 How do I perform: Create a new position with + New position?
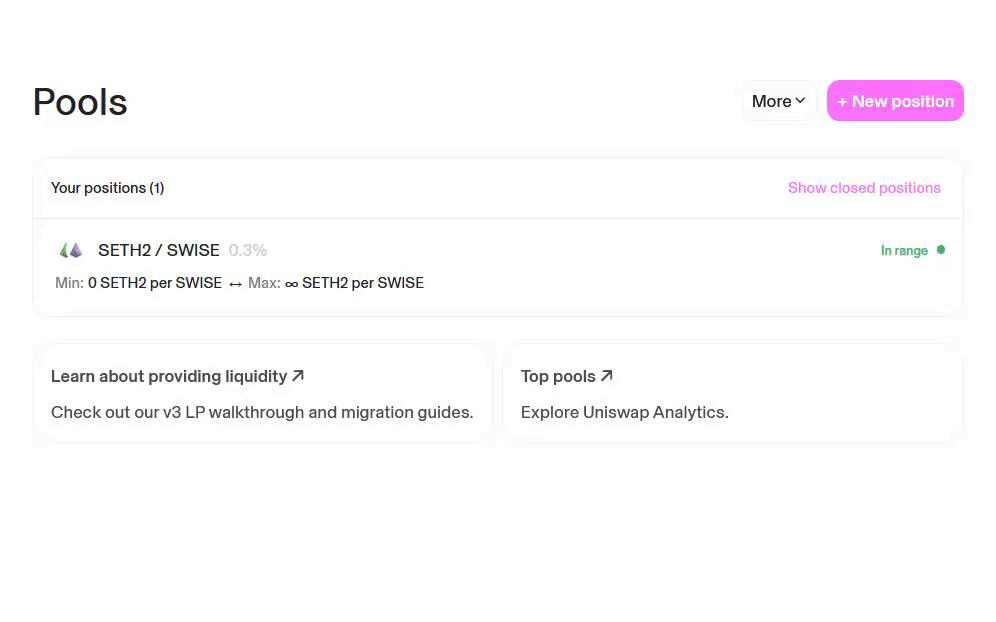tap(895, 101)
